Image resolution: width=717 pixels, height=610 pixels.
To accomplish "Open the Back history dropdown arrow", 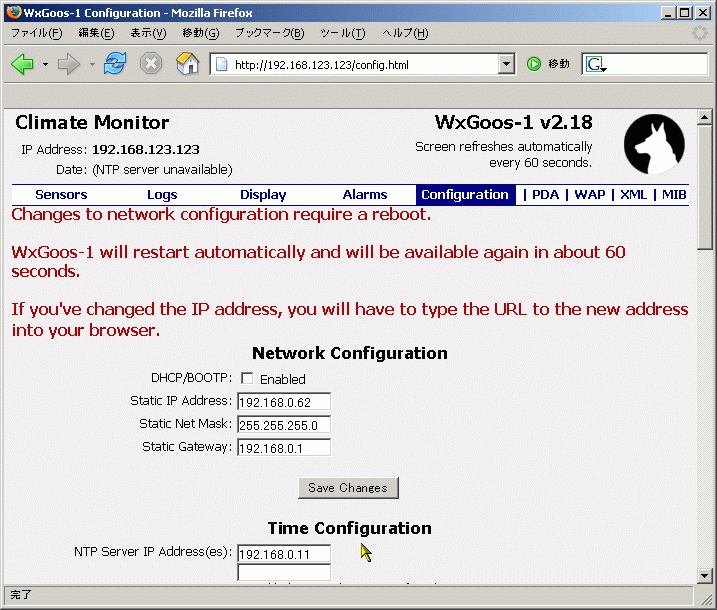I will pos(45,64).
